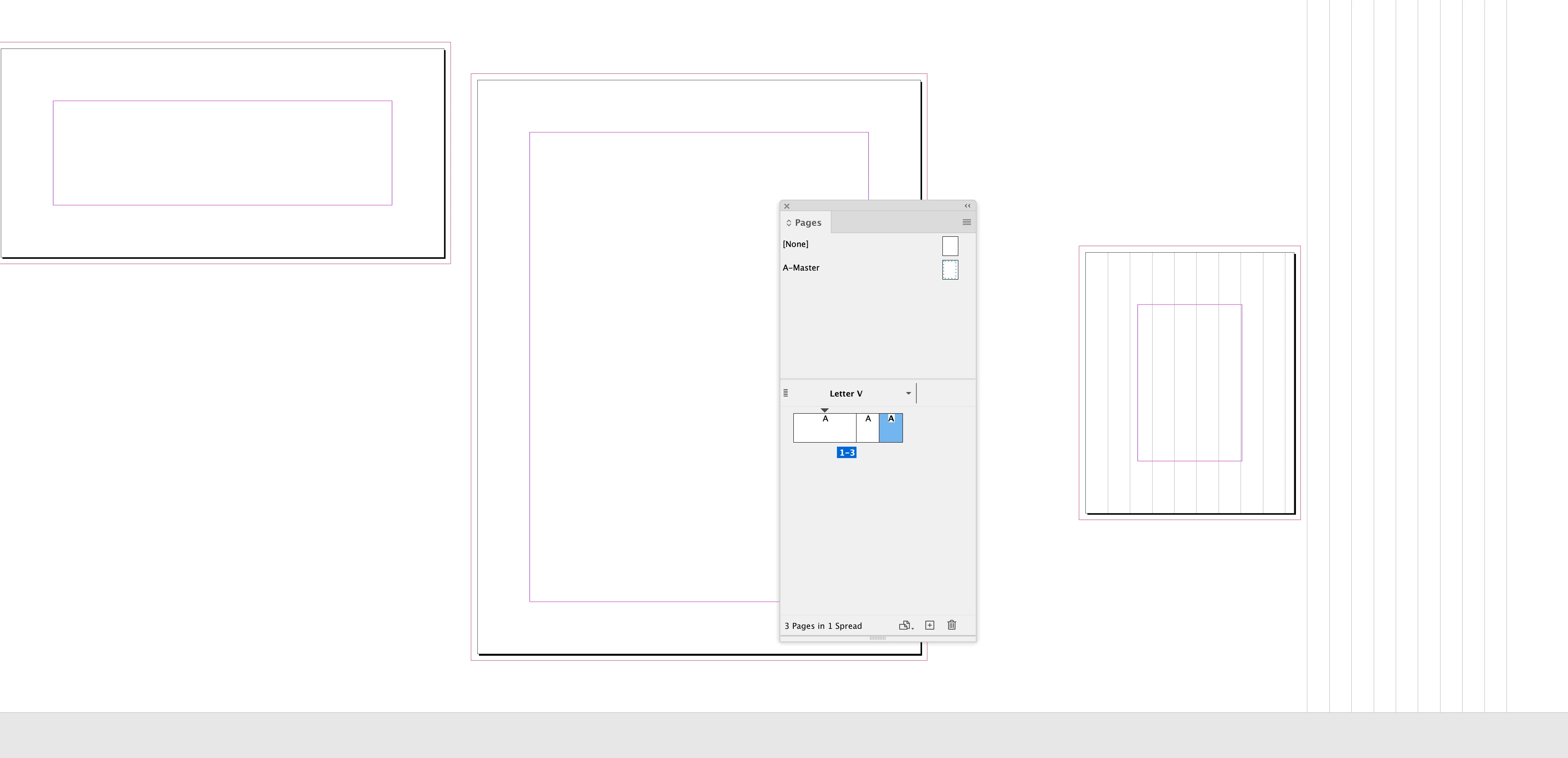This screenshot has width=1568, height=758.
Task: Select the highlighted blue third page thumbnail
Action: (x=891, y=430)
